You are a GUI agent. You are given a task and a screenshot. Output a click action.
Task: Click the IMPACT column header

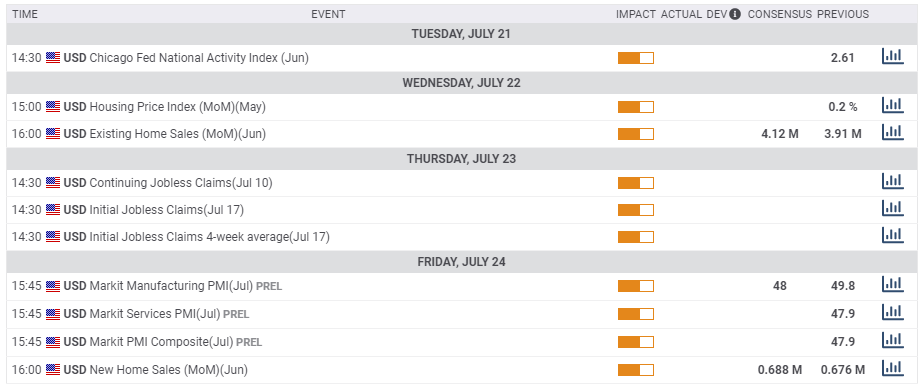pos(636,14)
